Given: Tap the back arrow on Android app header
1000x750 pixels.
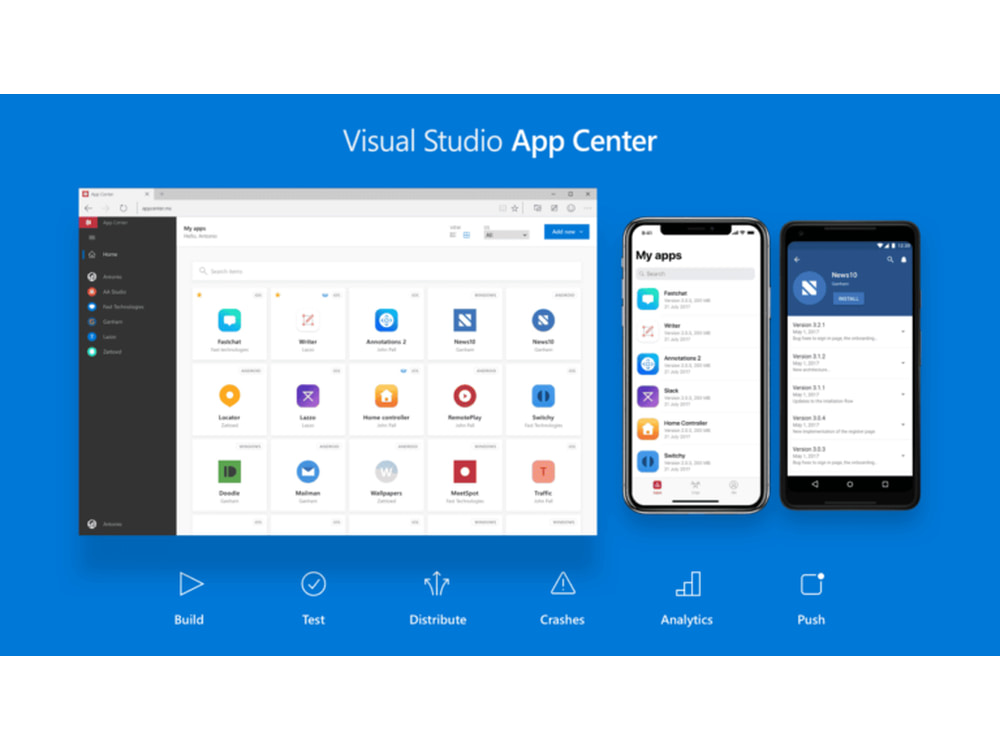Looking at the screenshot, I should 797,260.
